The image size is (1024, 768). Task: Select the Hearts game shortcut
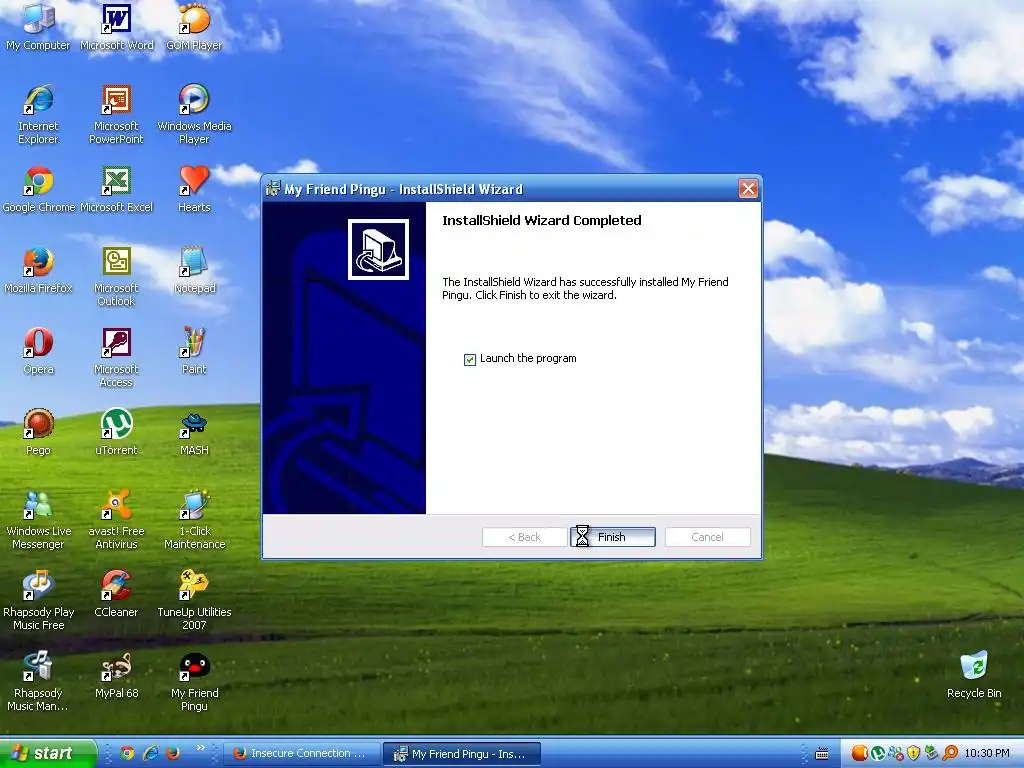point(194,189)
